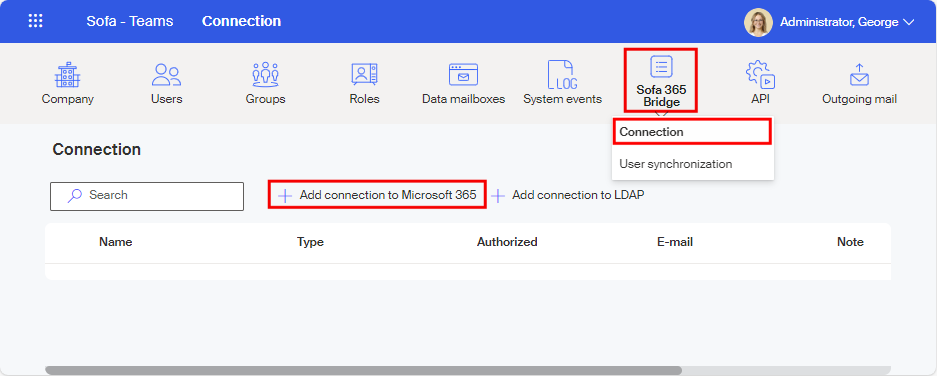Click the System events label
Screen dimensions: 937x376
coord(562,99)
